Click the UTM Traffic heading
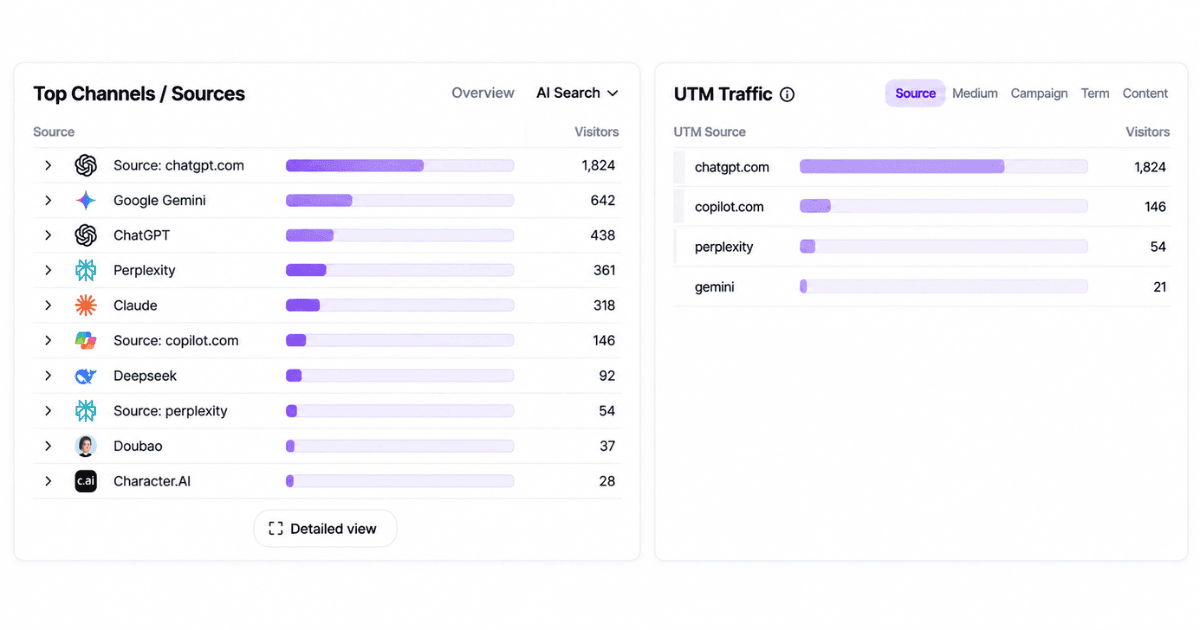 tap(723, 94)
